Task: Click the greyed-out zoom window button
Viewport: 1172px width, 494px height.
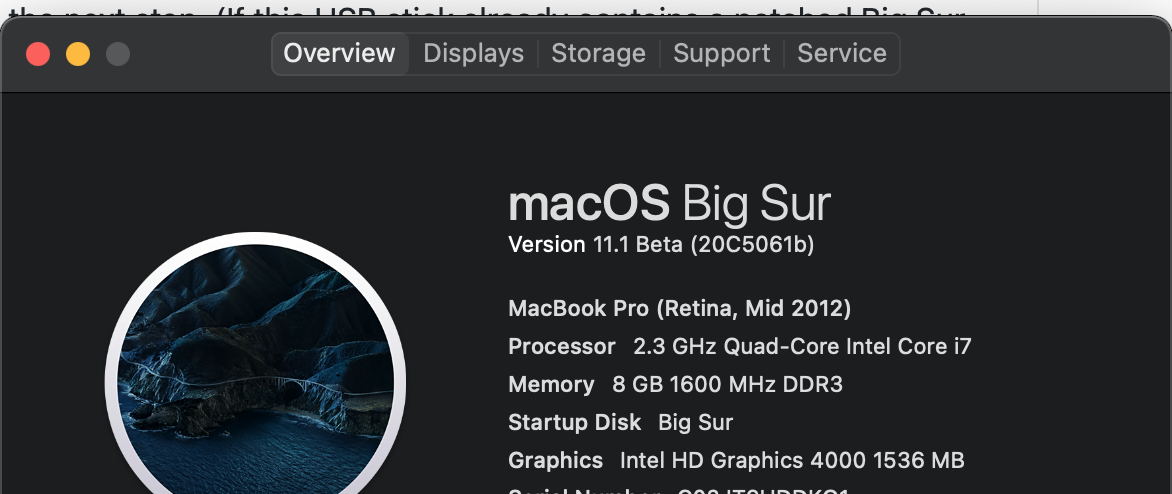Action: pos(118,54)
